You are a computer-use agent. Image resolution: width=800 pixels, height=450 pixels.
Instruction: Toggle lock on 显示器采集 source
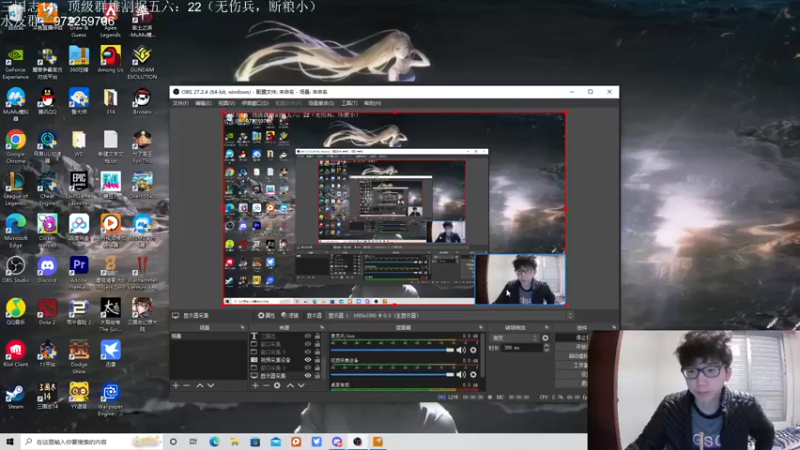click(317, 376)
